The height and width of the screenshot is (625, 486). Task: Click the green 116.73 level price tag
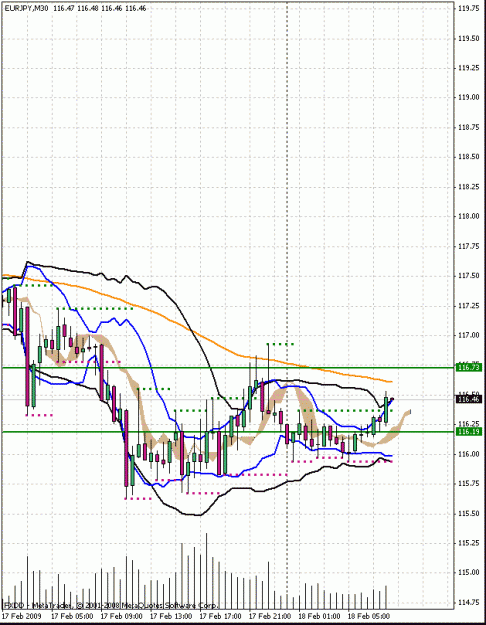pos(469,368)
